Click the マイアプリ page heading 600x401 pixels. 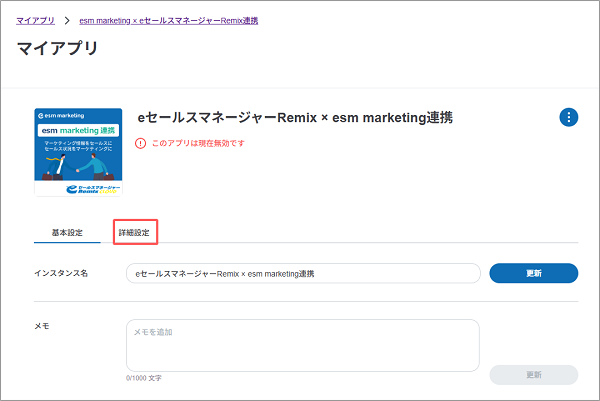click(57, 48)
